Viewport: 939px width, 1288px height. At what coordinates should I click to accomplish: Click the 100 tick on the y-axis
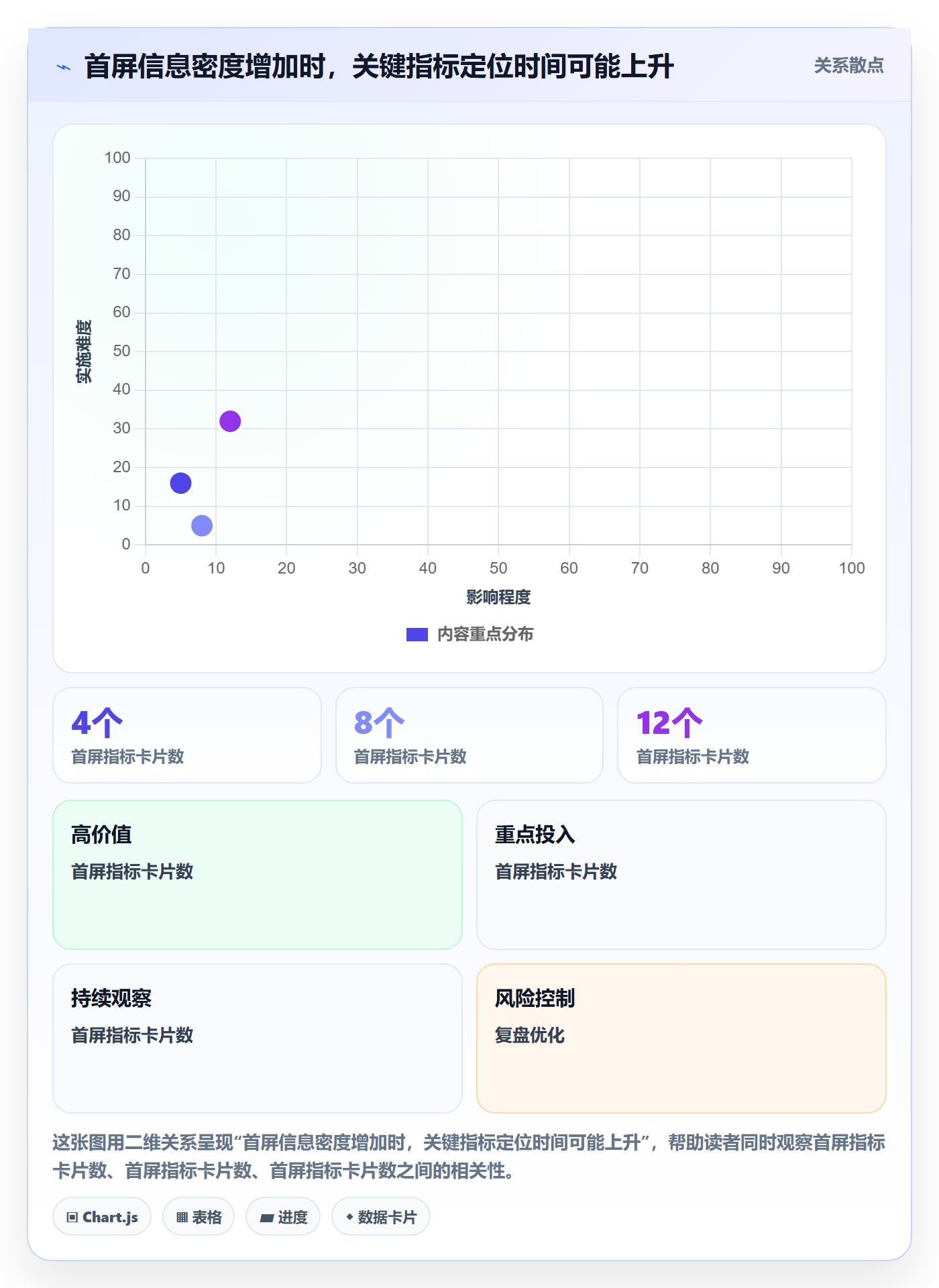coord(117,158)
